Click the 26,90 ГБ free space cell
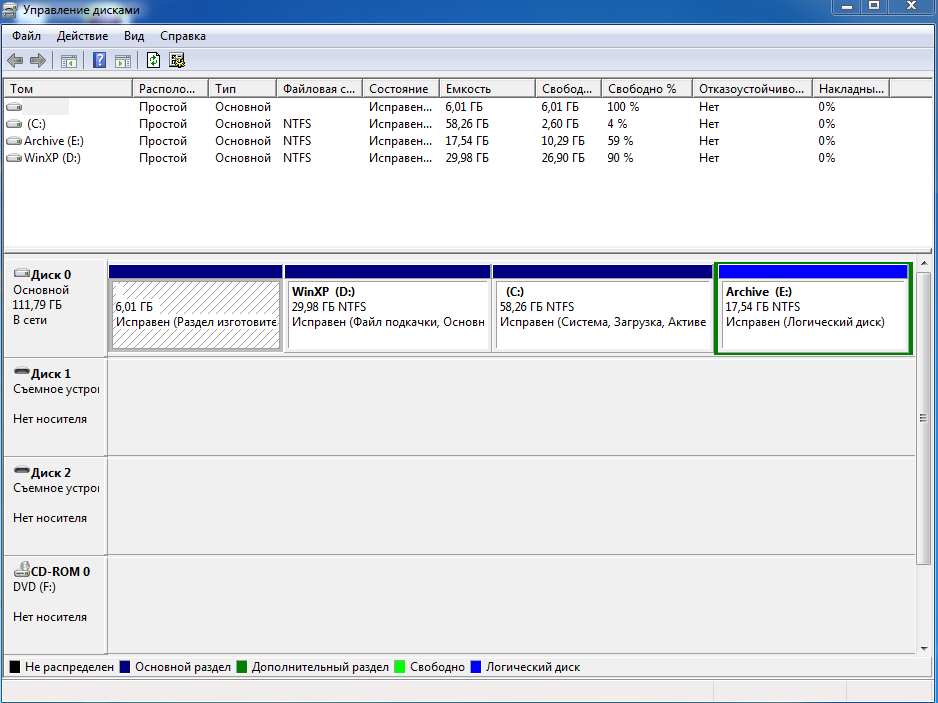The width and height of the screenshot is (938, 703). click(x=563, y=158)
